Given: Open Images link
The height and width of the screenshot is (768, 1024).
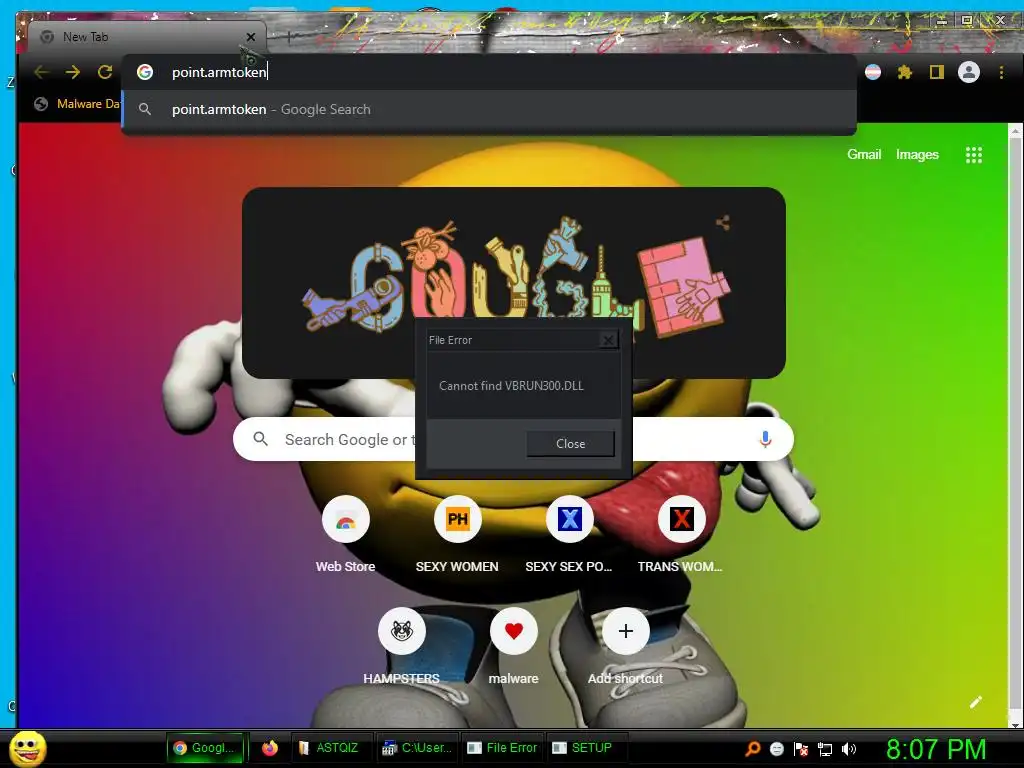Looking at the screenshot, I should (917, 155).
